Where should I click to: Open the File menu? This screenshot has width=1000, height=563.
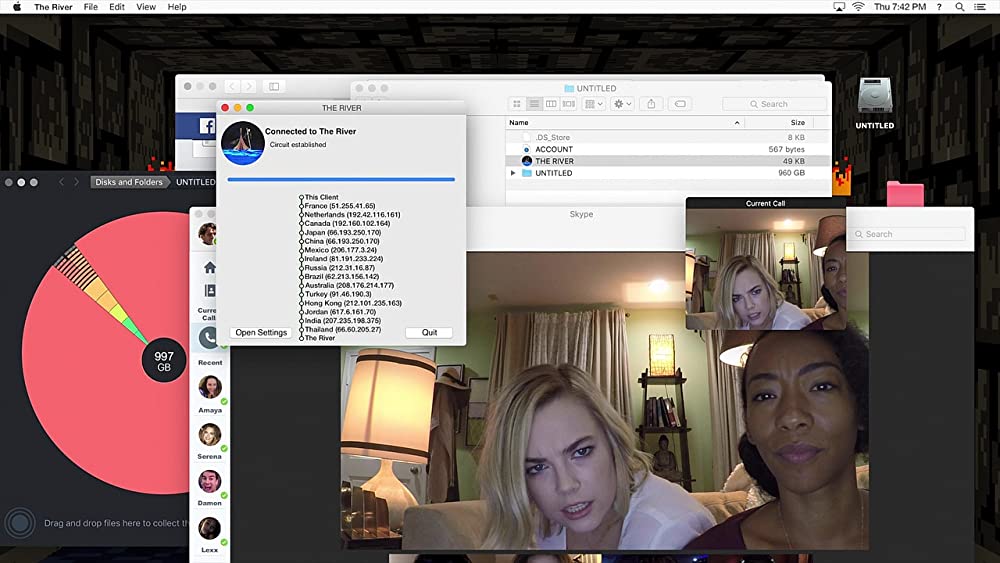click(x=91, y=7)
